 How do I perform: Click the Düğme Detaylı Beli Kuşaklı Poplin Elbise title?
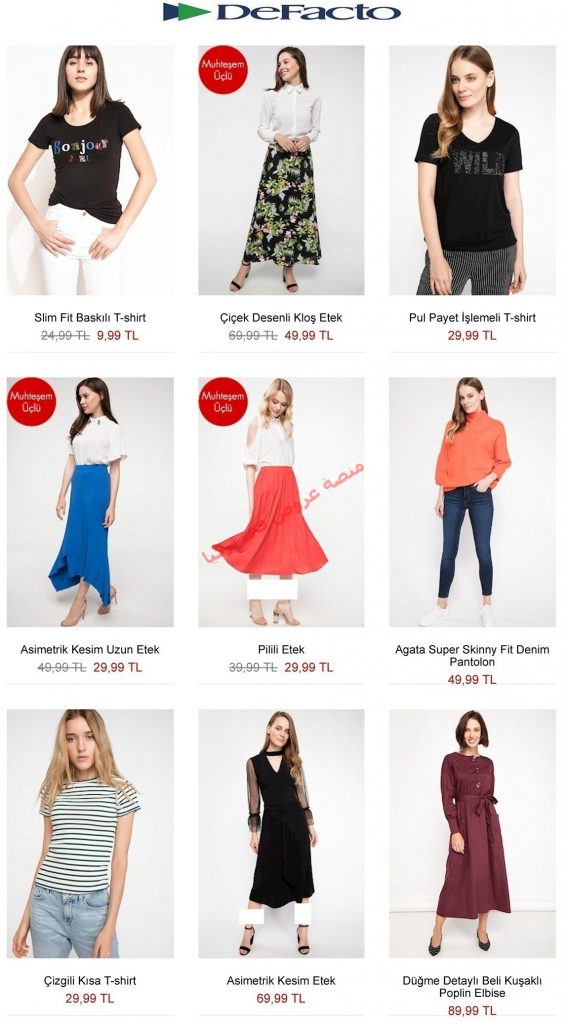pos(472,987)
